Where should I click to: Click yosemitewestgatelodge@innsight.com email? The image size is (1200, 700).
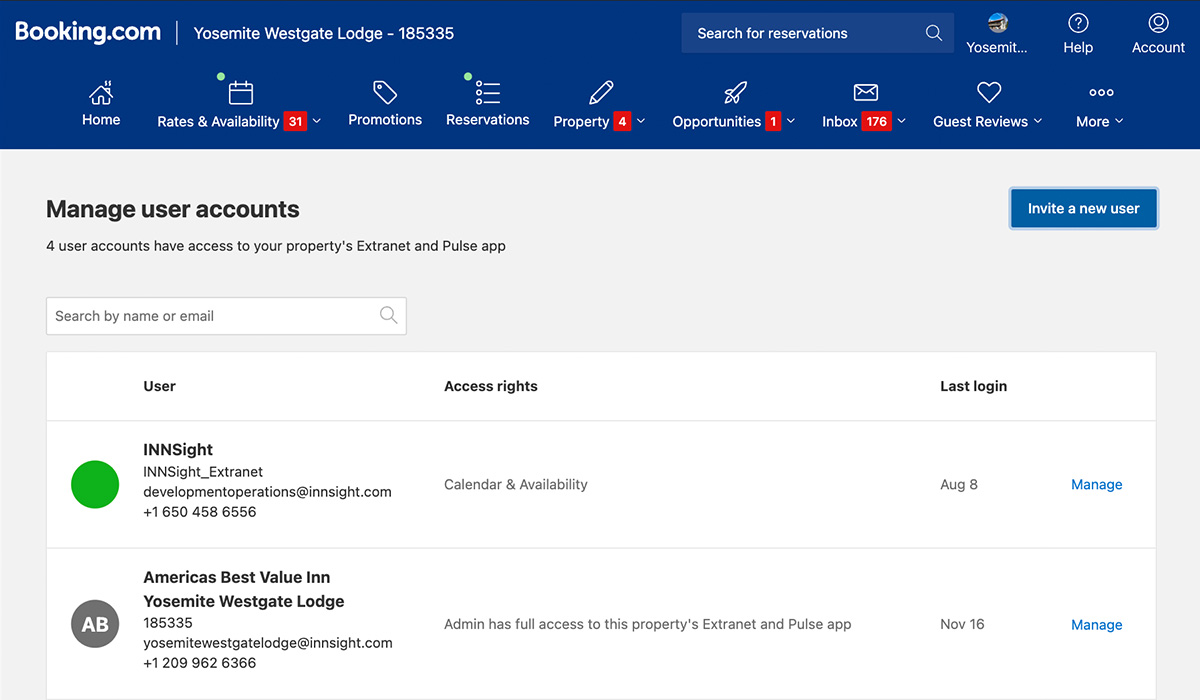pyautogui.click(x=268, y=643)
